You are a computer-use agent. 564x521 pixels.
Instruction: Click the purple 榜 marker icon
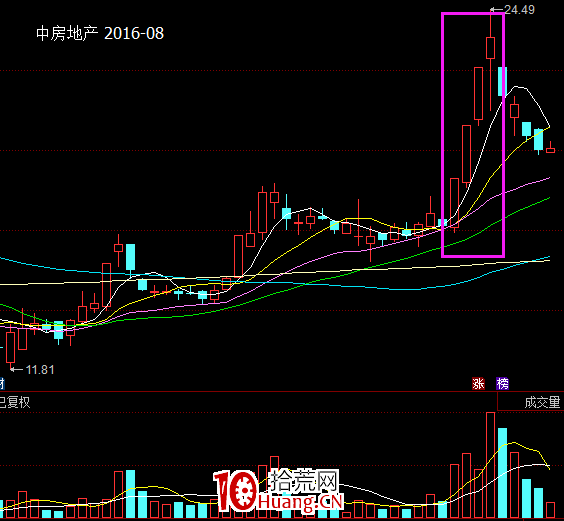[x=502, y=384]
